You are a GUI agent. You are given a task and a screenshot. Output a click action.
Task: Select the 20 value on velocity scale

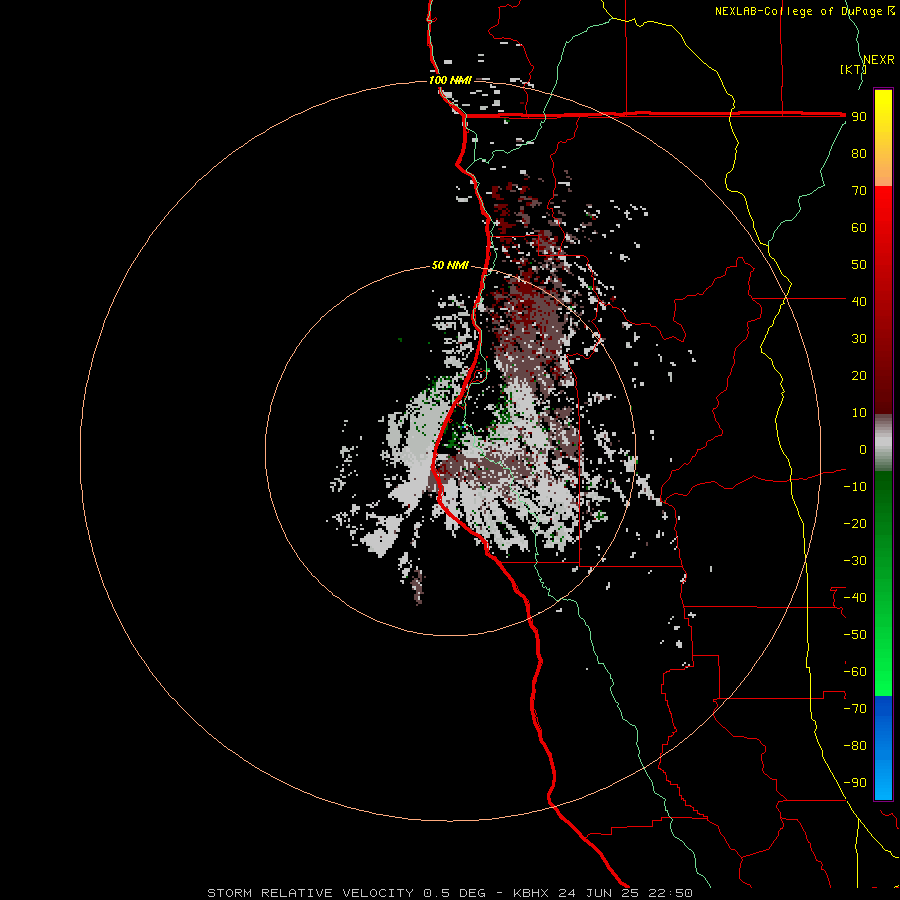pyautogui.click(x=859, y=376)
